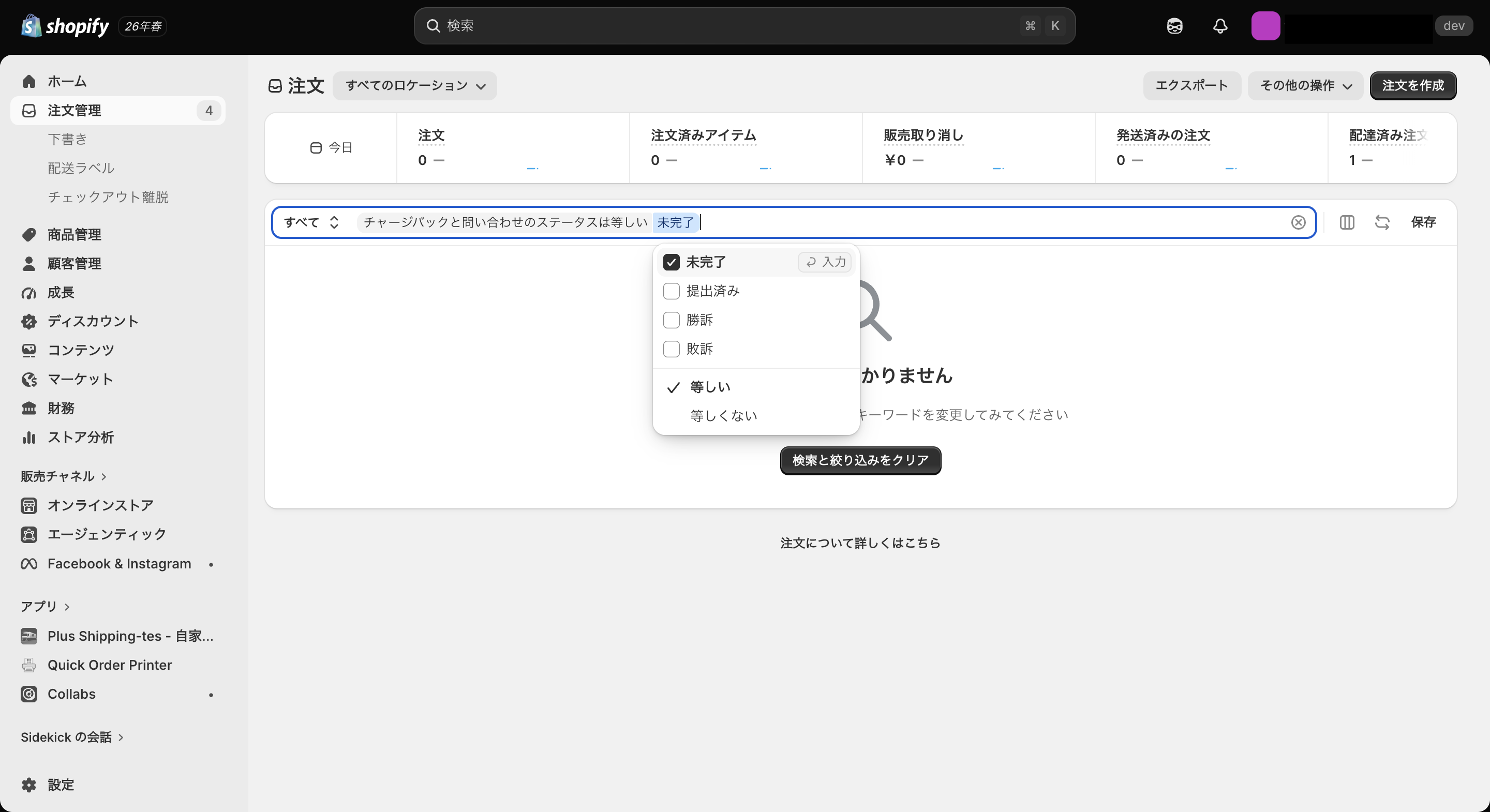
Task: Click the マーケット globe icon
Action: tap(29, 379)
